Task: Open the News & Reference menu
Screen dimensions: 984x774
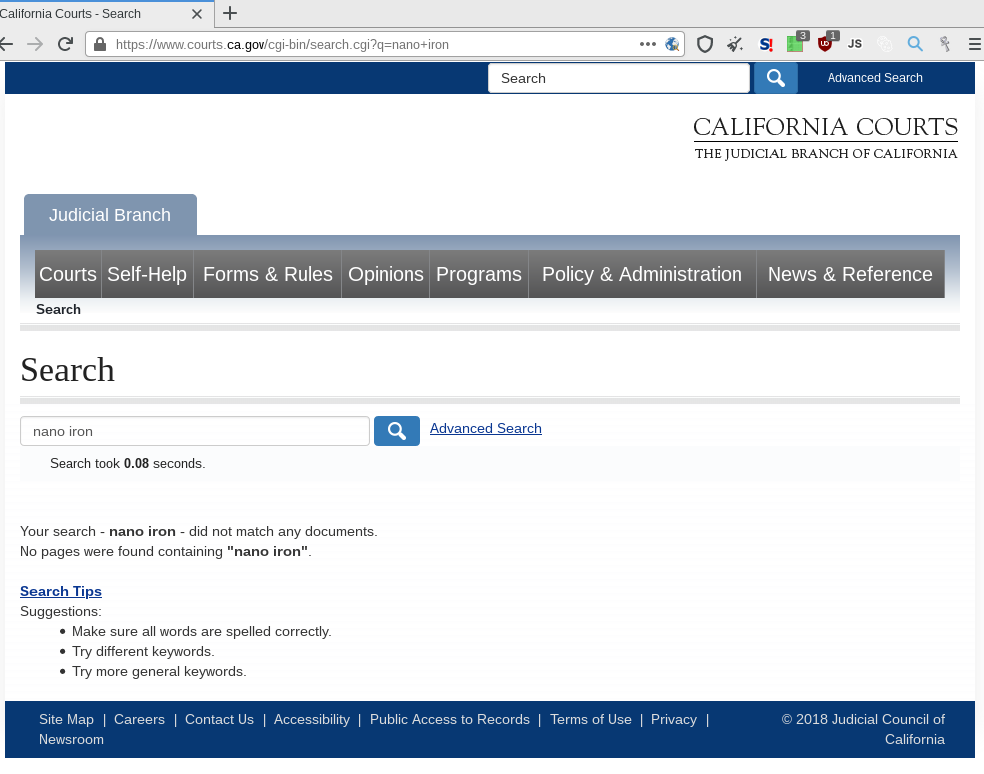Action: 850,274
